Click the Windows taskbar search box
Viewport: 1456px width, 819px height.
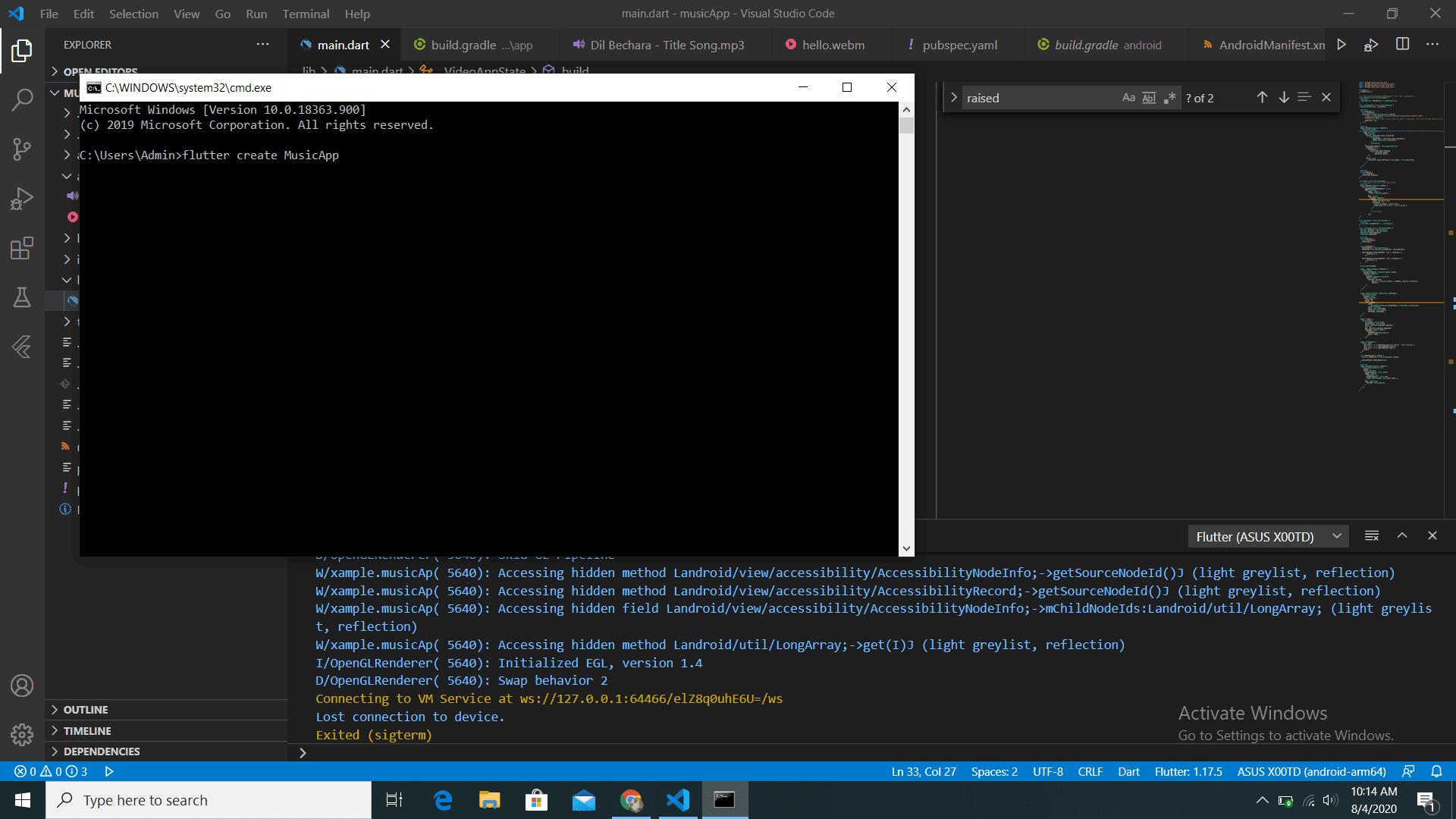pos(209,800)
